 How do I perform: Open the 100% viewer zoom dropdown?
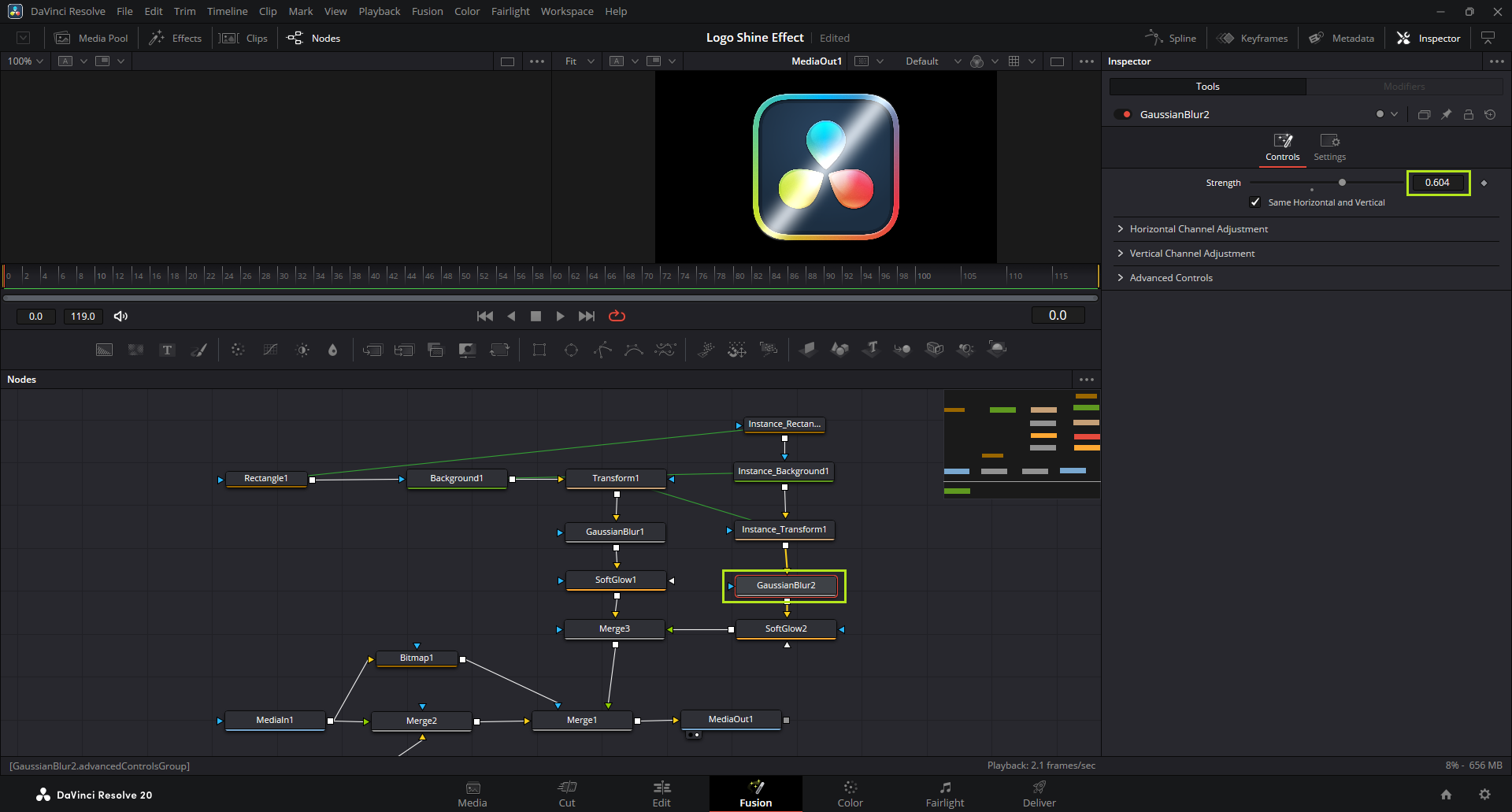[x=25, y=61]
